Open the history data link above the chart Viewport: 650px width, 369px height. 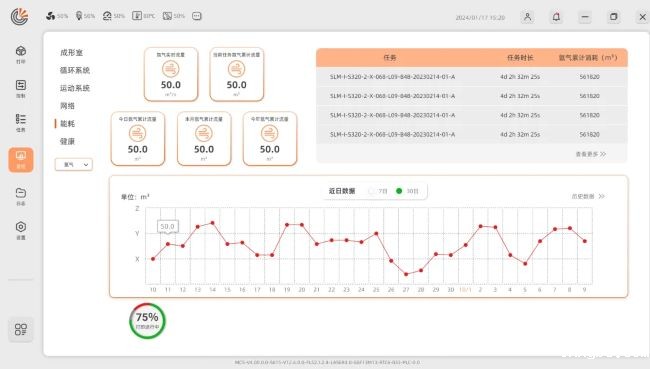click(x=588, y=196)
